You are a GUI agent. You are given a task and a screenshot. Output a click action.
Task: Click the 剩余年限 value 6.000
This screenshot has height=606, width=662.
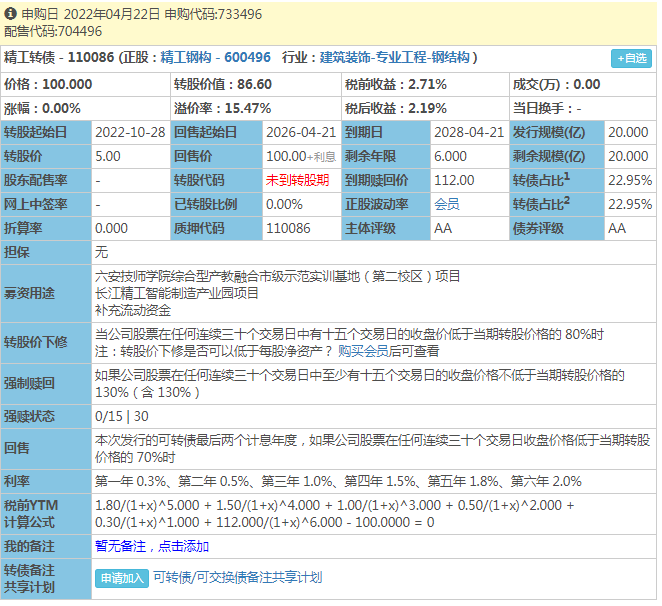point(450,156)
